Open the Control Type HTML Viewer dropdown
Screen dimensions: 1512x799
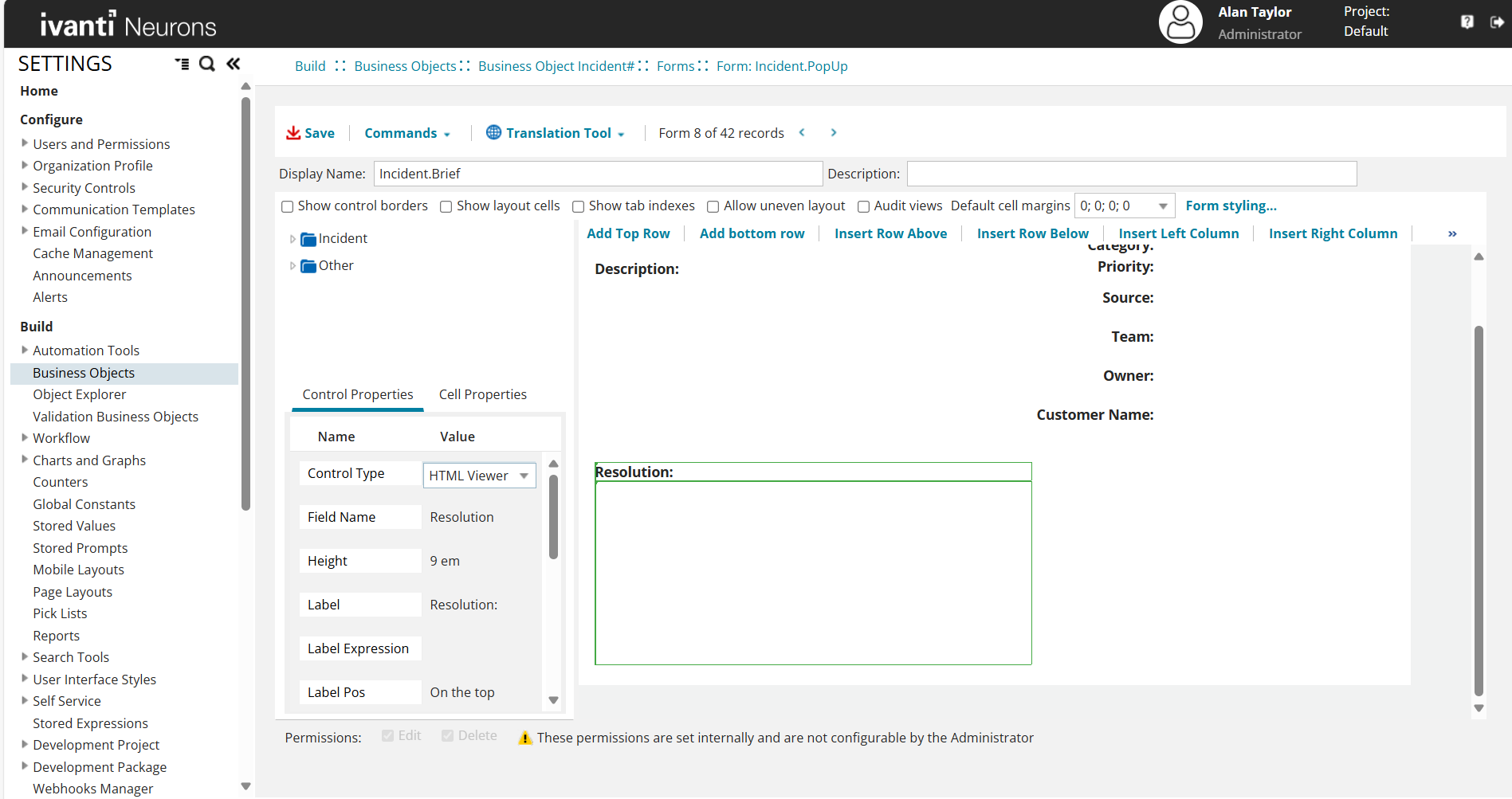click(524, 476)
